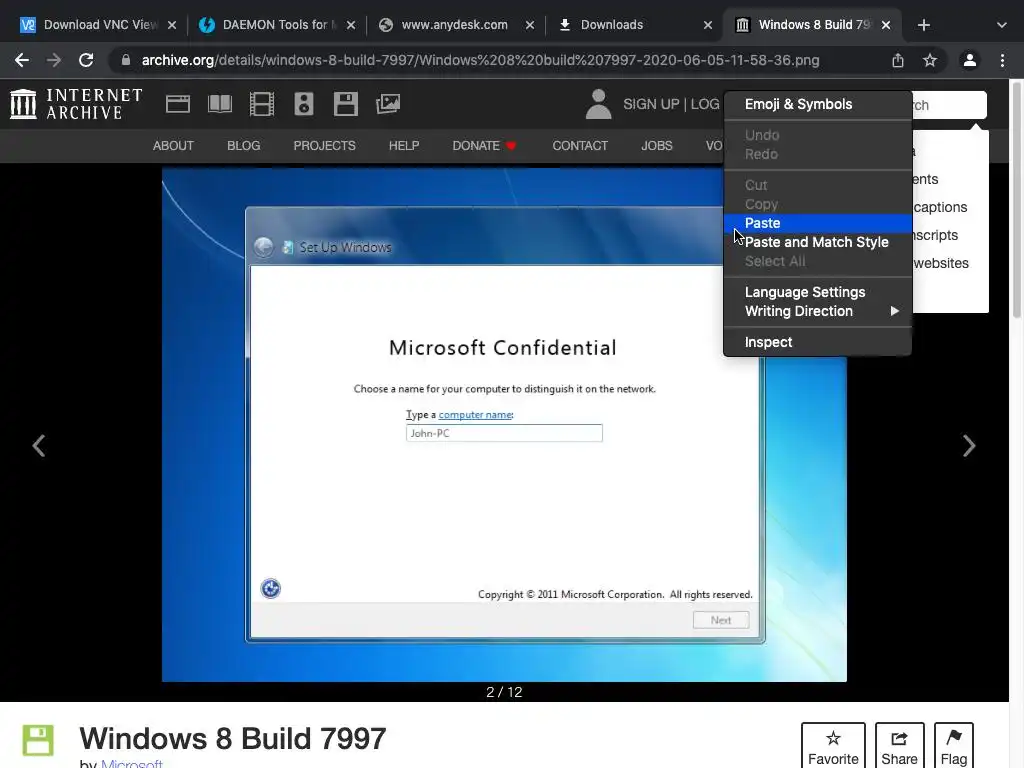Open the Internet Archive home logo

point(76,104)
